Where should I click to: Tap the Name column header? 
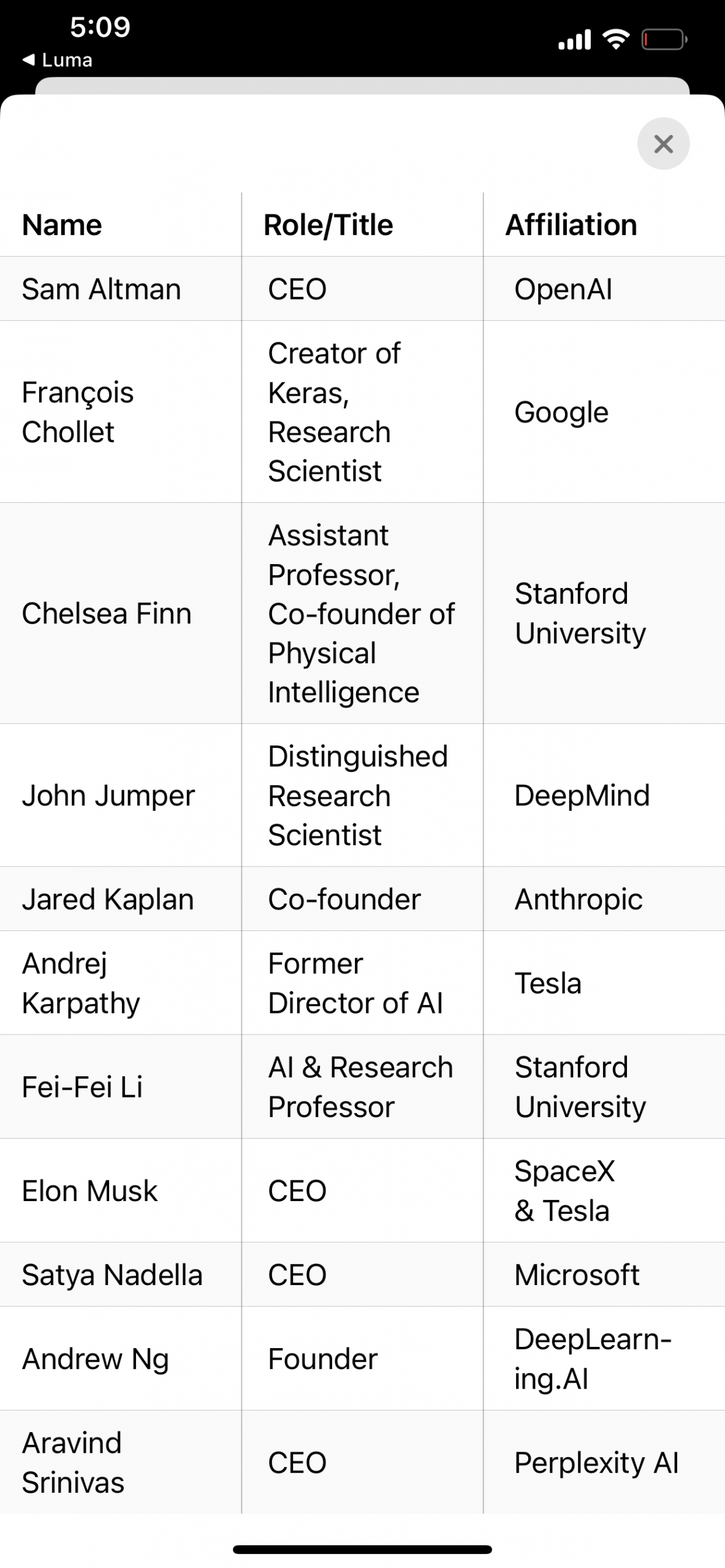pos(62,225)
